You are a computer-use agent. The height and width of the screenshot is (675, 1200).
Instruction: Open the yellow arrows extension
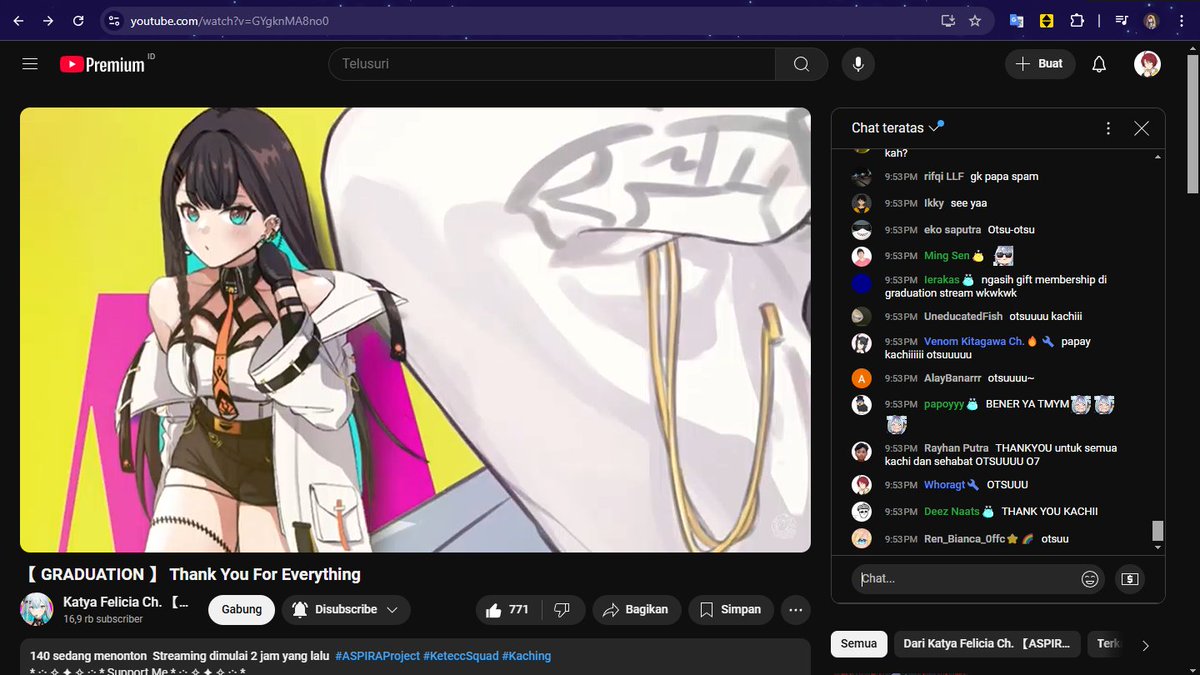[x=1047, y=20]
